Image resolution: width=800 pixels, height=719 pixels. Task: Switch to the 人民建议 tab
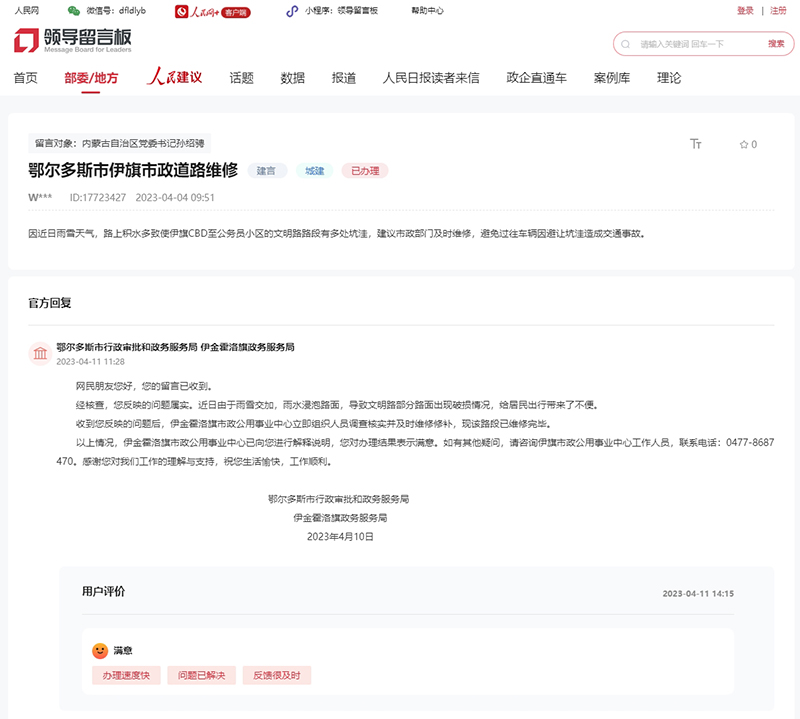172,78
